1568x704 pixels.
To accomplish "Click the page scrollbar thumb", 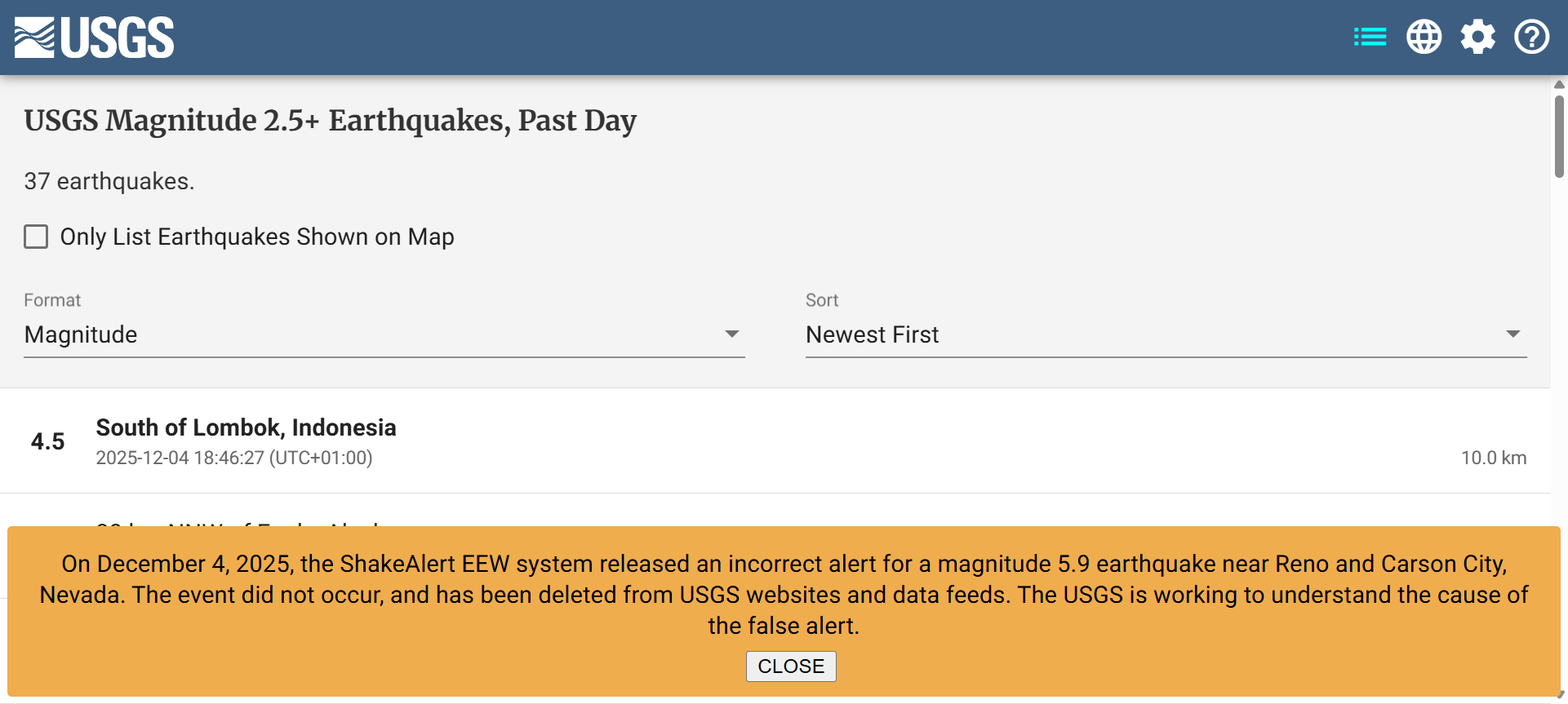I will tap(1559, 135).
